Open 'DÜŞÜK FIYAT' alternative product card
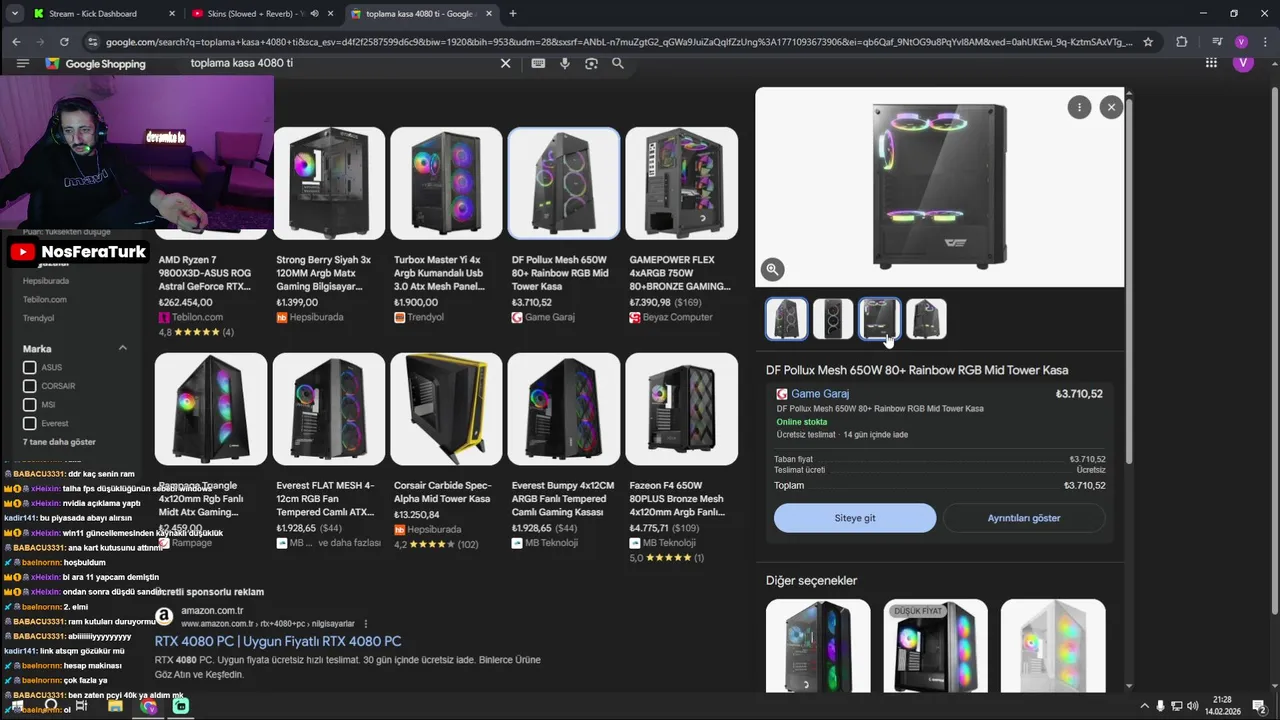This screenshot has height=720, width=1280. (x=935, y=646)
